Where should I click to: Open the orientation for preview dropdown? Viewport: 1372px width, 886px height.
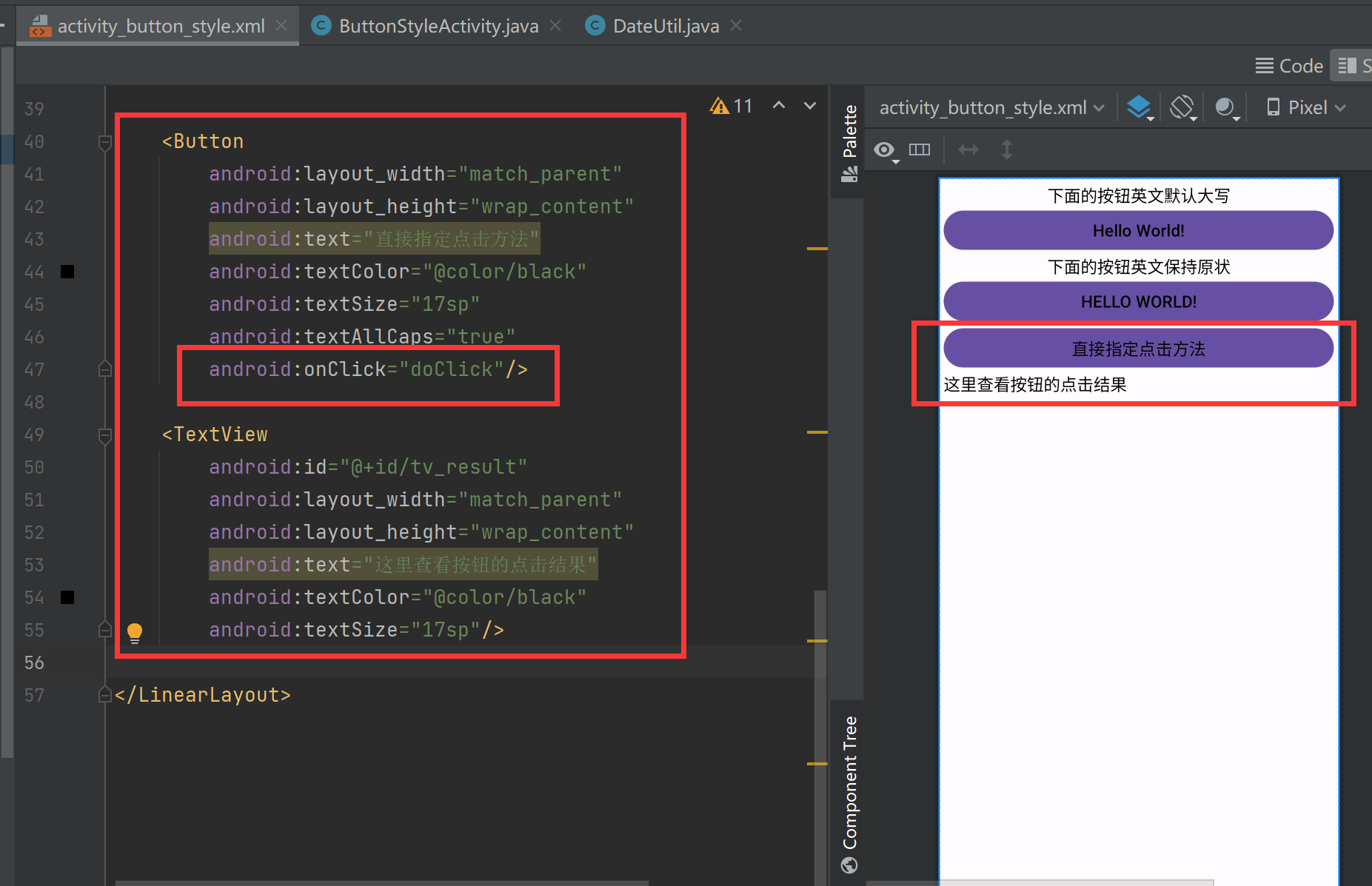(1183, 107)
